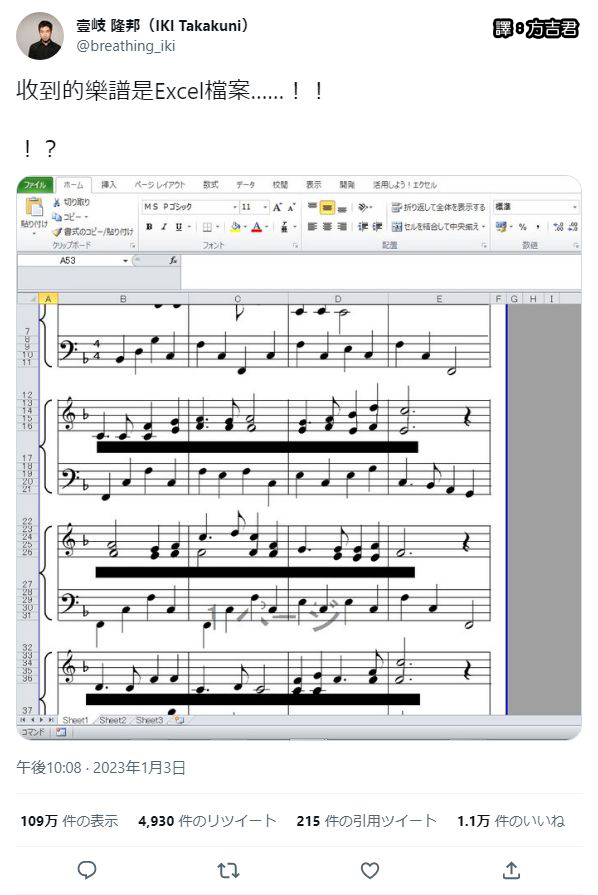Select column B header
This screenshot has width=598, height=895.
click(x=123, y=299)
